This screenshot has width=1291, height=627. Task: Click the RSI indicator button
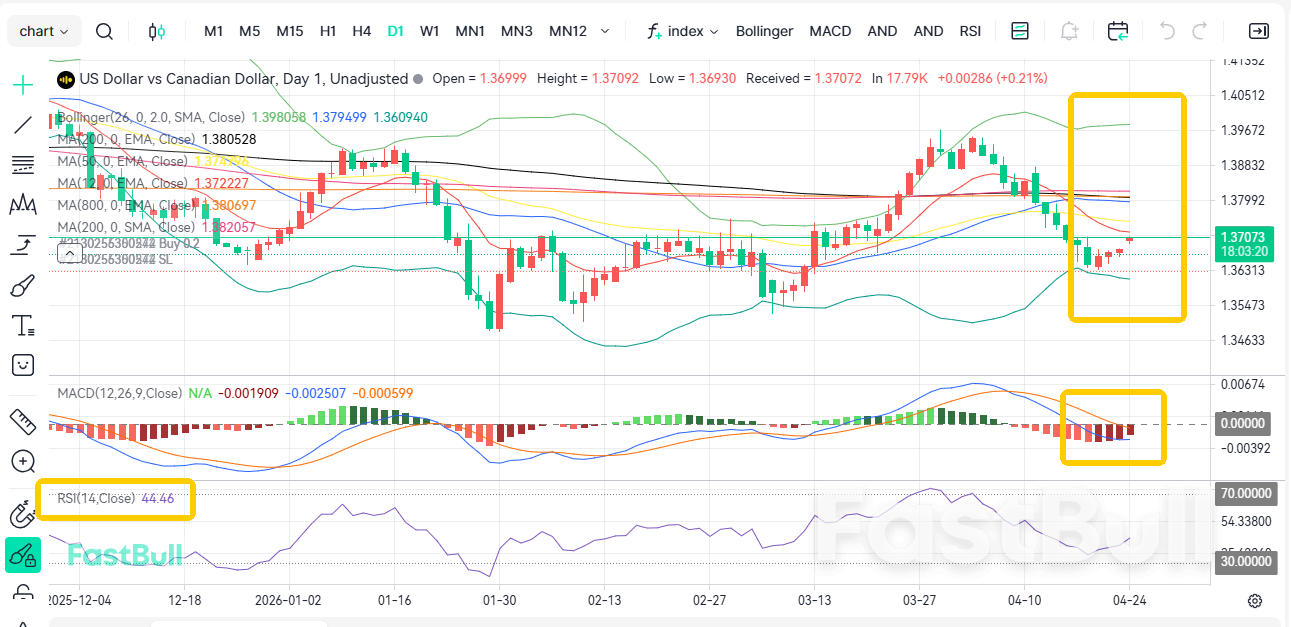click(970, 31)
